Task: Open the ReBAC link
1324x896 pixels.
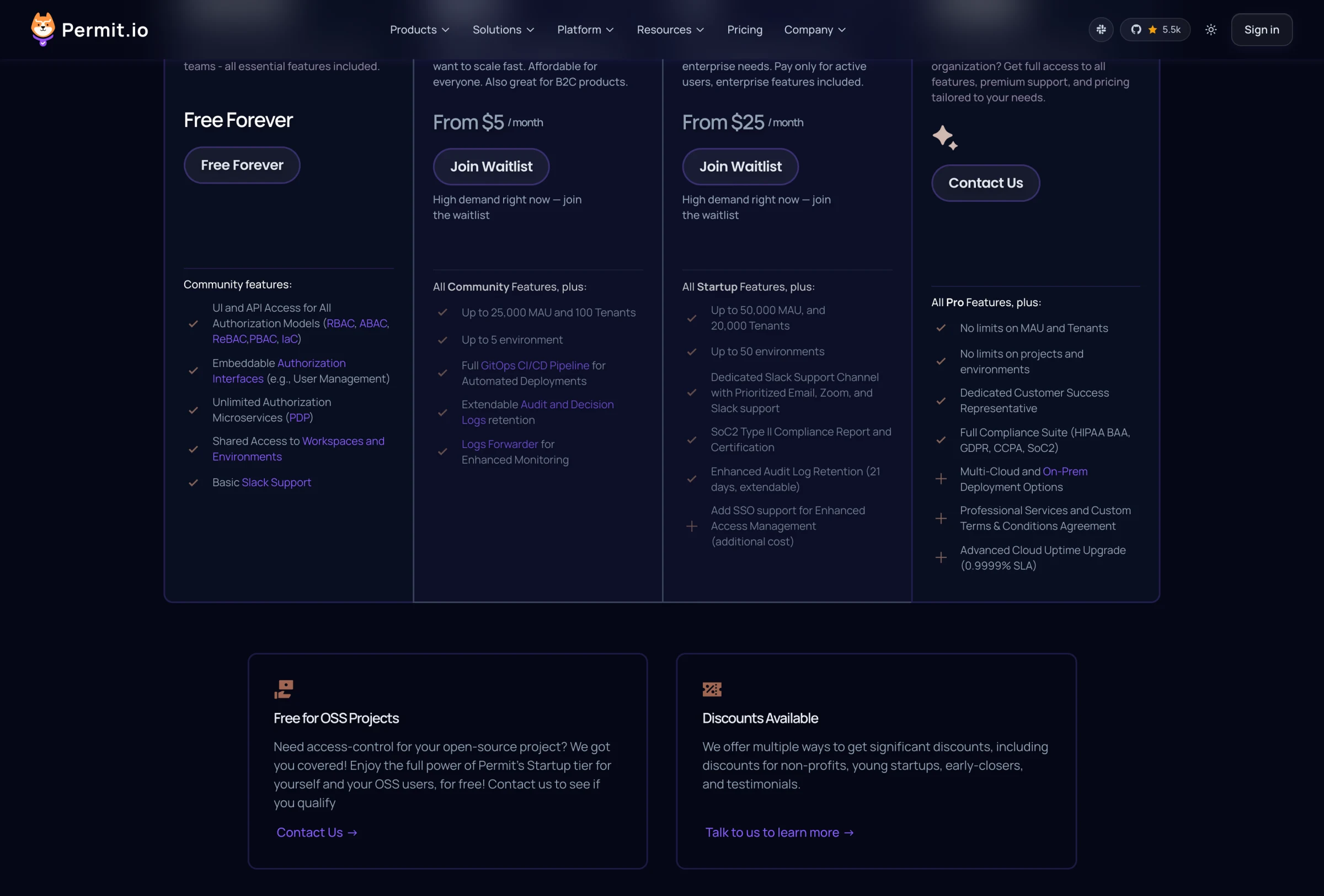Action: point(229,339)
